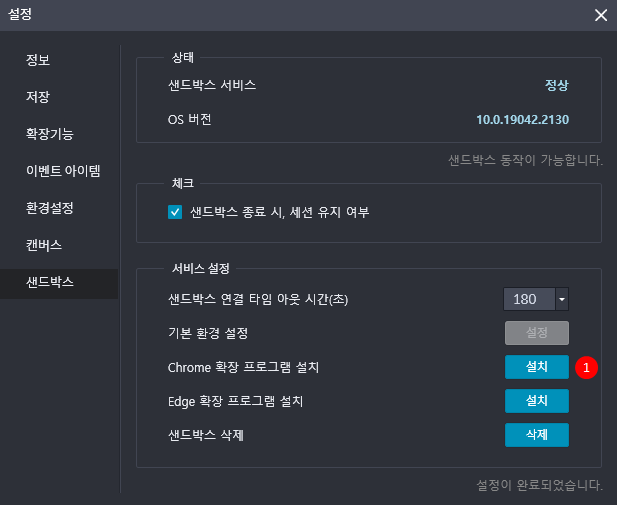Select the 캔버스 sidebar item

(44, 245)
